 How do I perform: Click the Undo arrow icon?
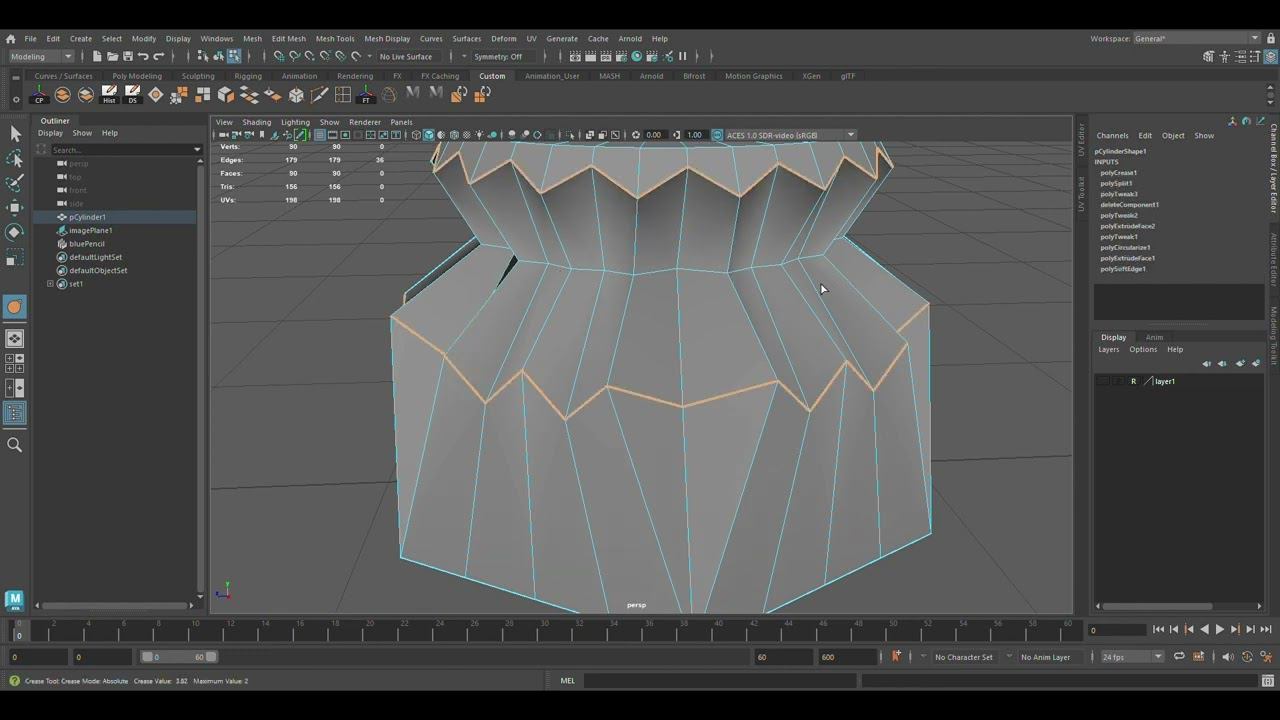tap(143, 56)
